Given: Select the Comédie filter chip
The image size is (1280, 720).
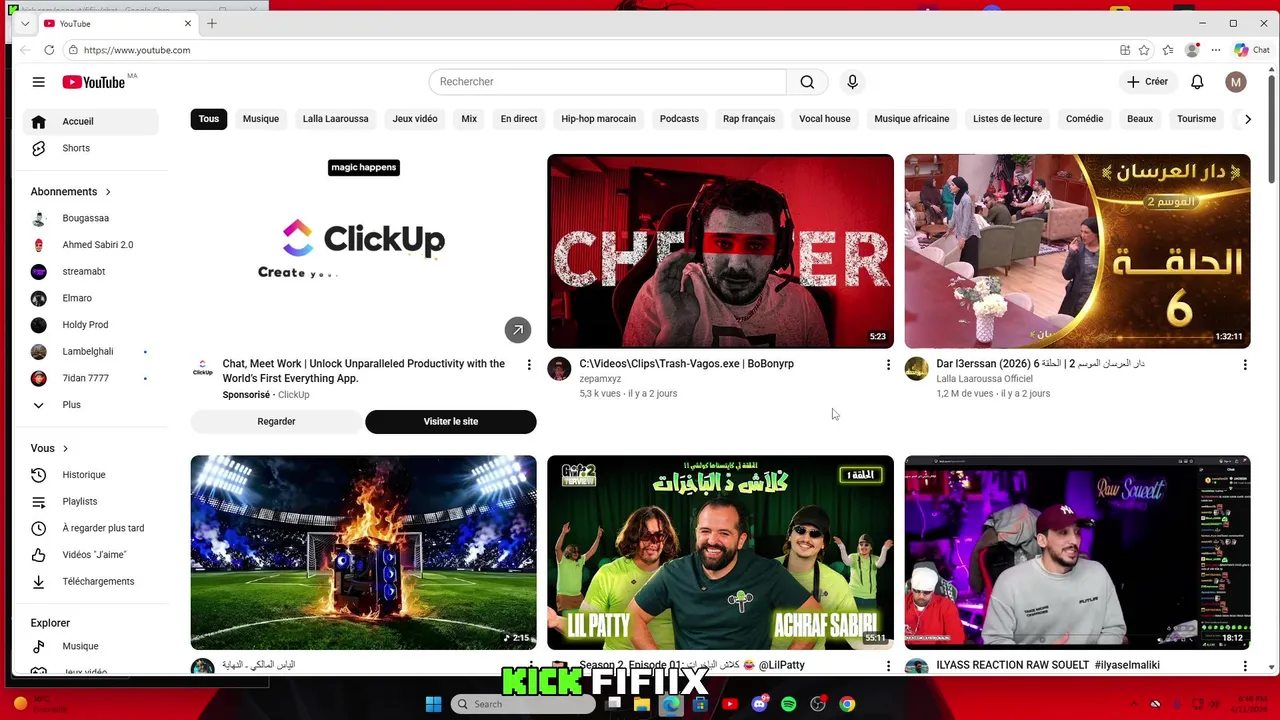Looking at the screenshot, I should 1084,119.
